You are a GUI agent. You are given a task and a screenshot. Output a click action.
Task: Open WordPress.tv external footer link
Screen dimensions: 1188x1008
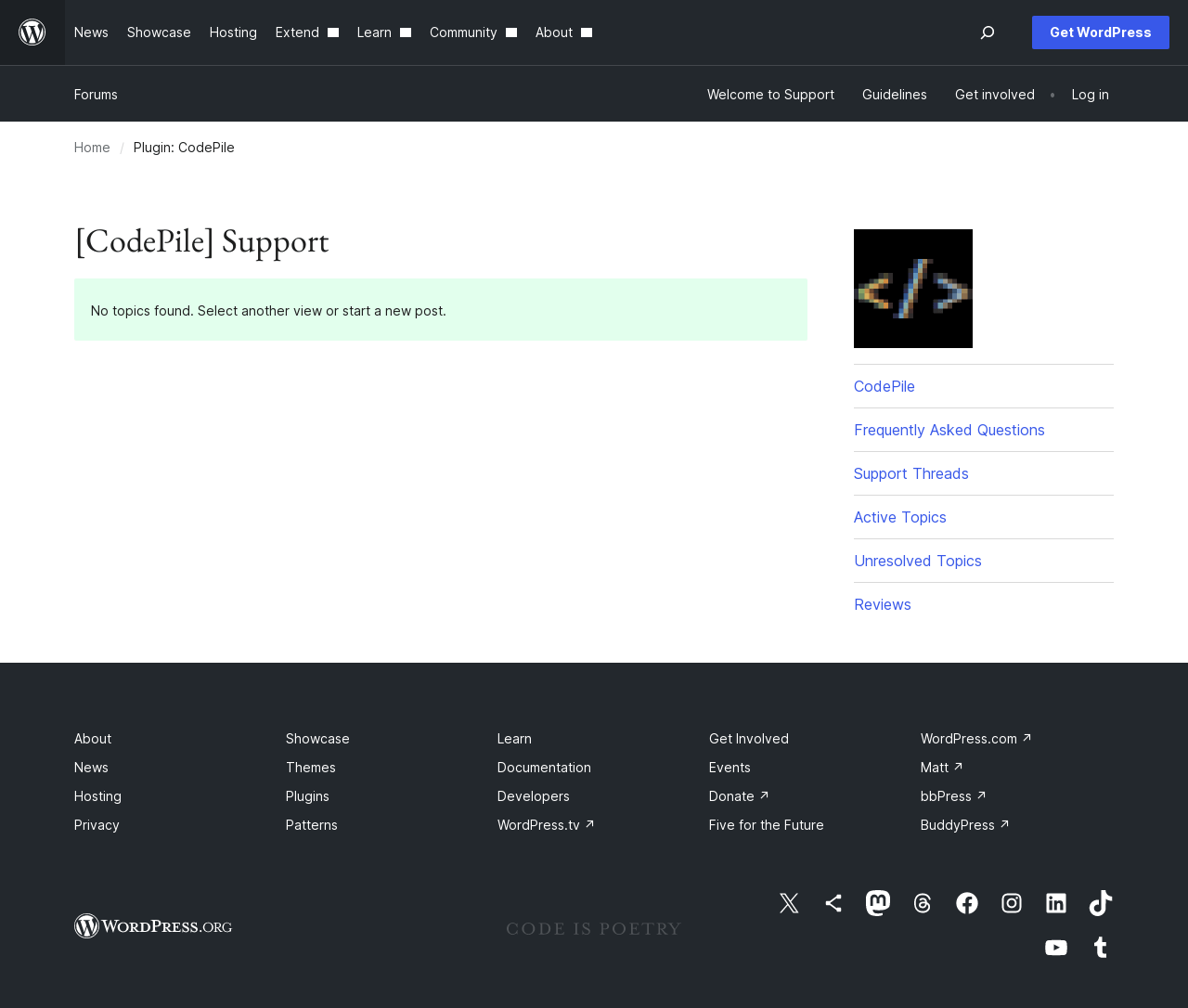point(546,825)
